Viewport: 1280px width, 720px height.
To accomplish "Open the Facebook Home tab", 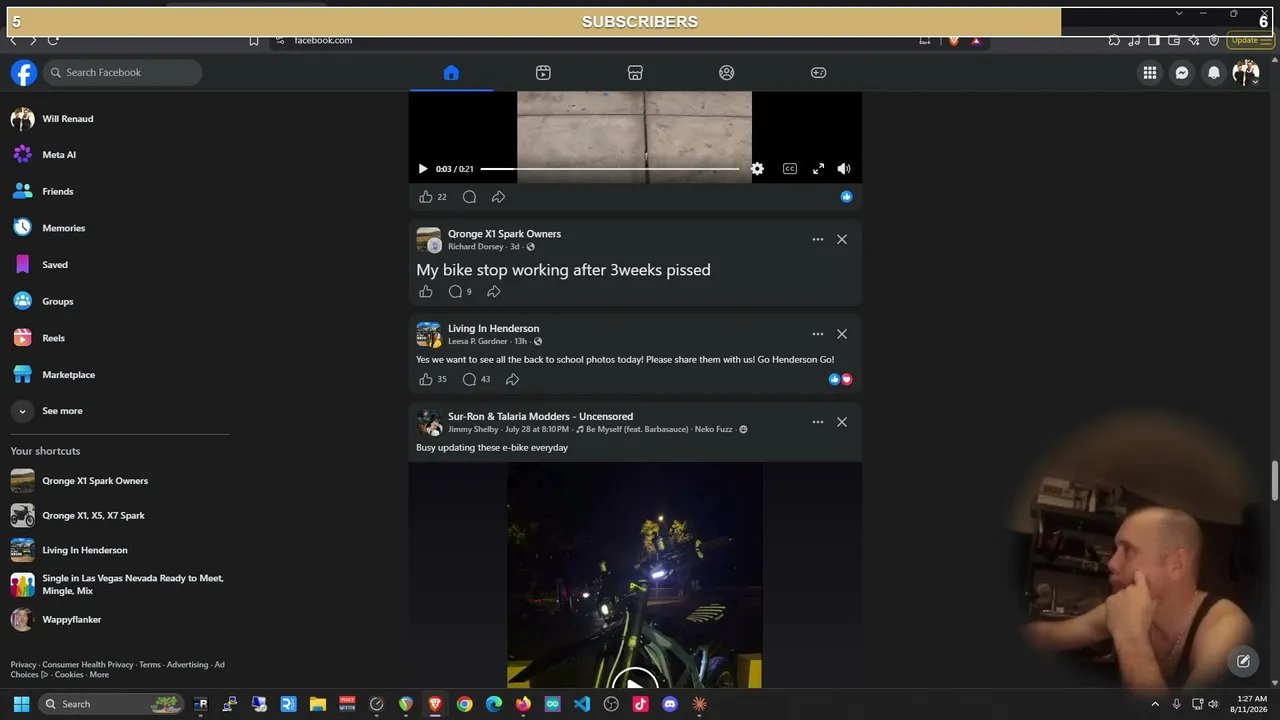I will pos(451,72).
